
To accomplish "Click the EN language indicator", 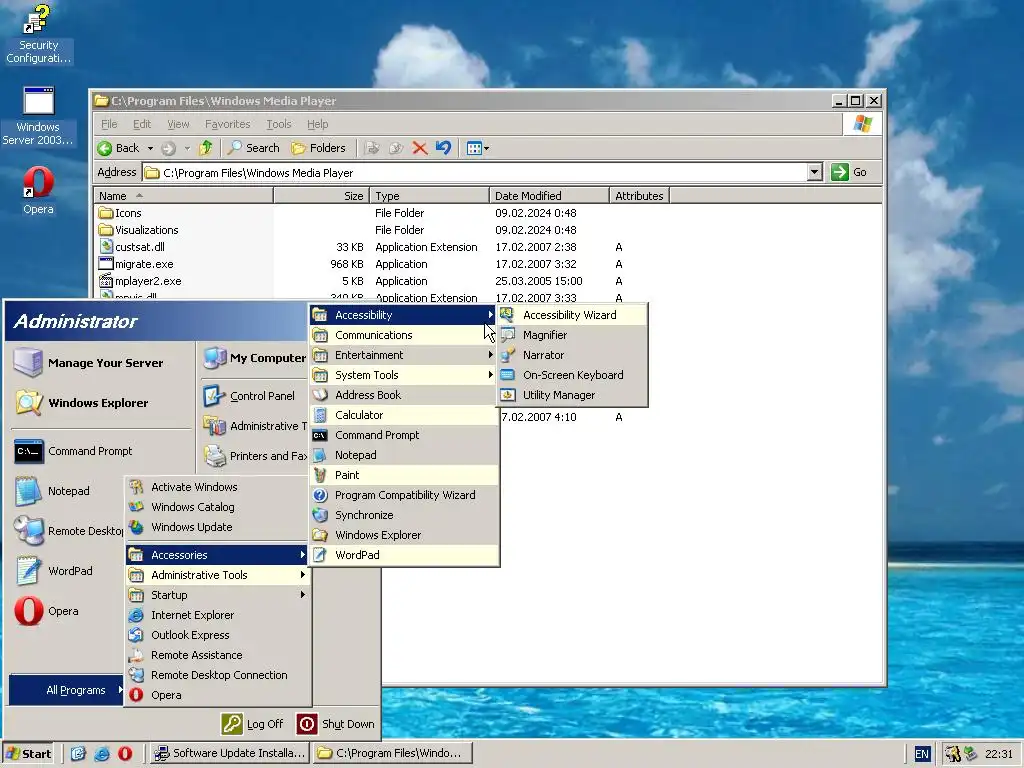I will click(921, 754).
